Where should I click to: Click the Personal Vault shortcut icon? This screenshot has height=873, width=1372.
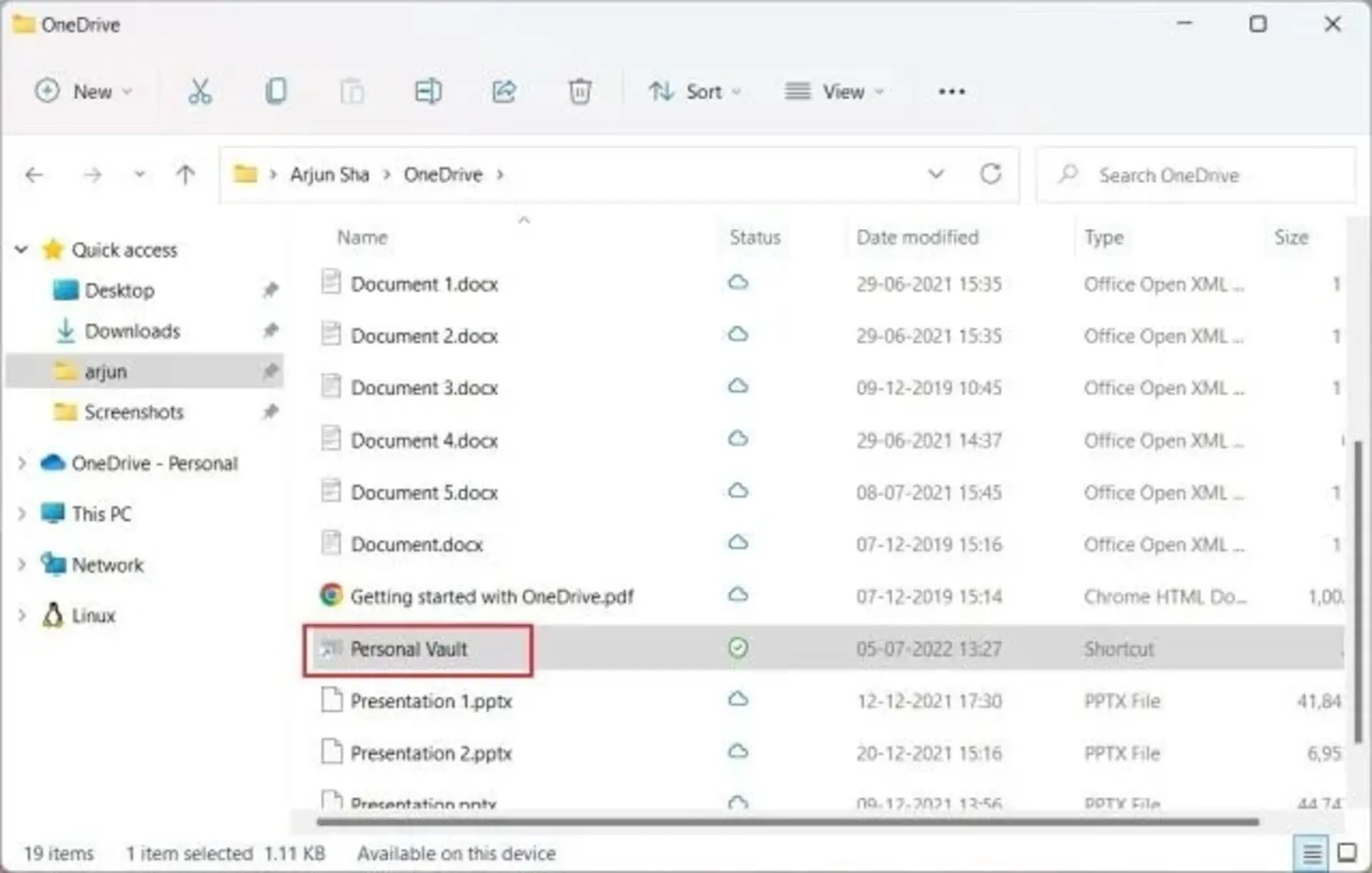tap(331, 648)
